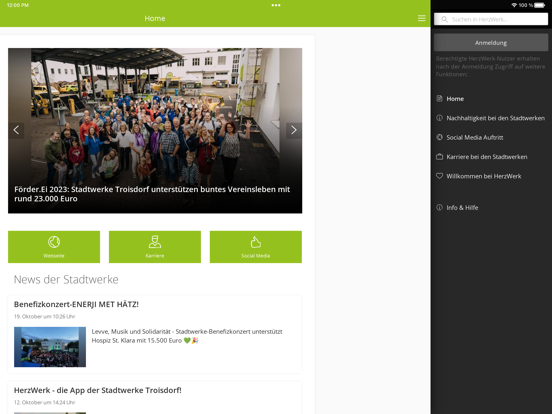
Task: Advance carousel with right arrow
Action: point(294,130)
